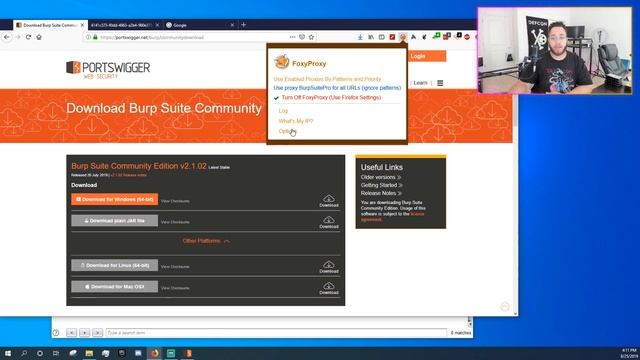Viewport: 640px width, 360px height.
Task: Switch to the middle tab with the hash title
Action: coord(125,25)
